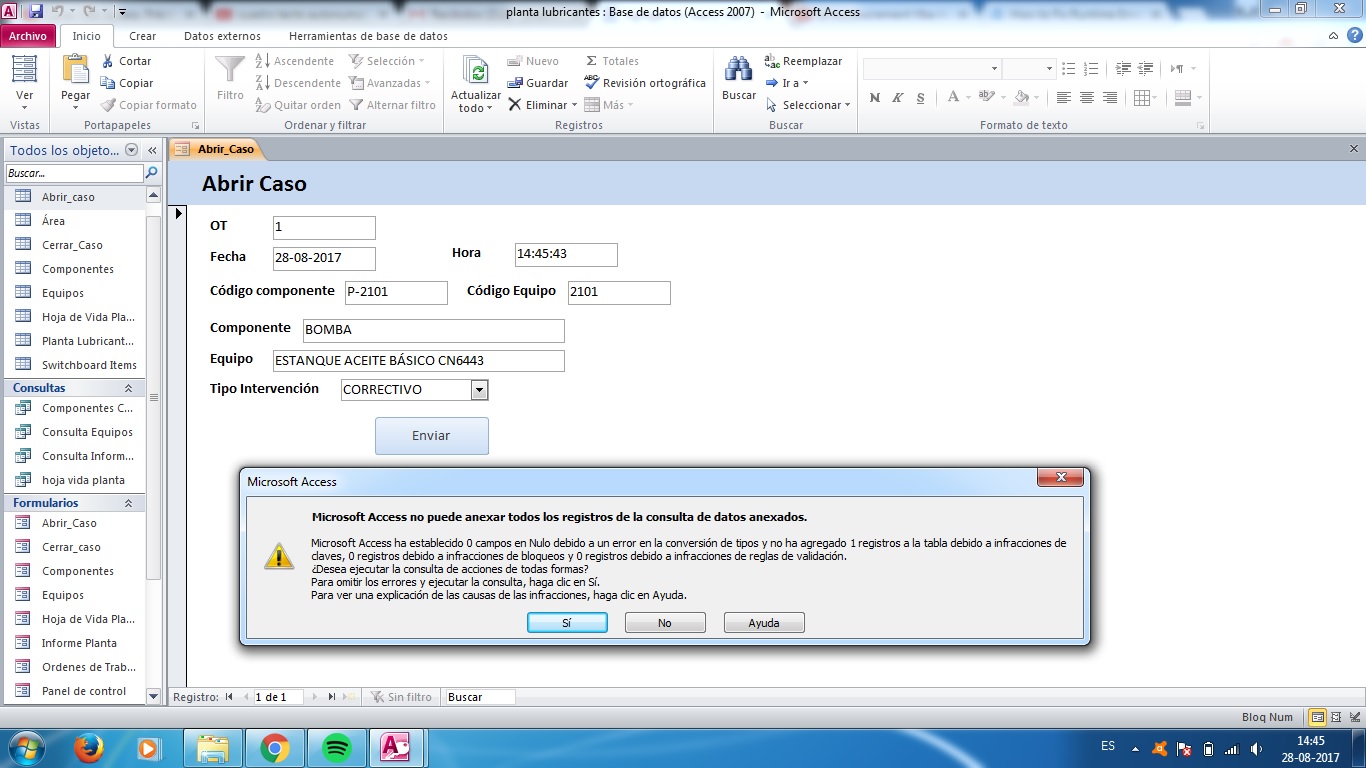This screenshot has width=1366, height=768.
Task: Click the Código componente field
Action: click(396, 293)
